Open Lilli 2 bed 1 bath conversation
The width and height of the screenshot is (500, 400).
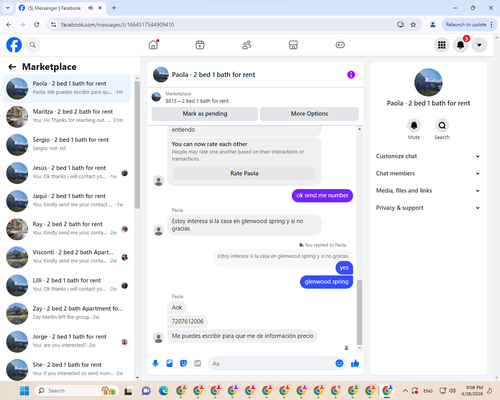pyautogui.click(x=67, y=286)
